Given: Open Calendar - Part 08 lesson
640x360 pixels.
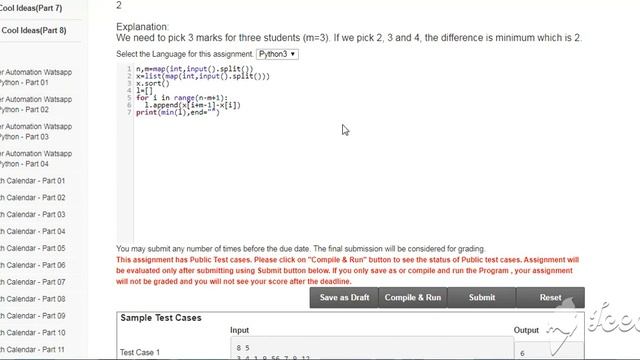Looking at the screenshot, I should point(33,299).
